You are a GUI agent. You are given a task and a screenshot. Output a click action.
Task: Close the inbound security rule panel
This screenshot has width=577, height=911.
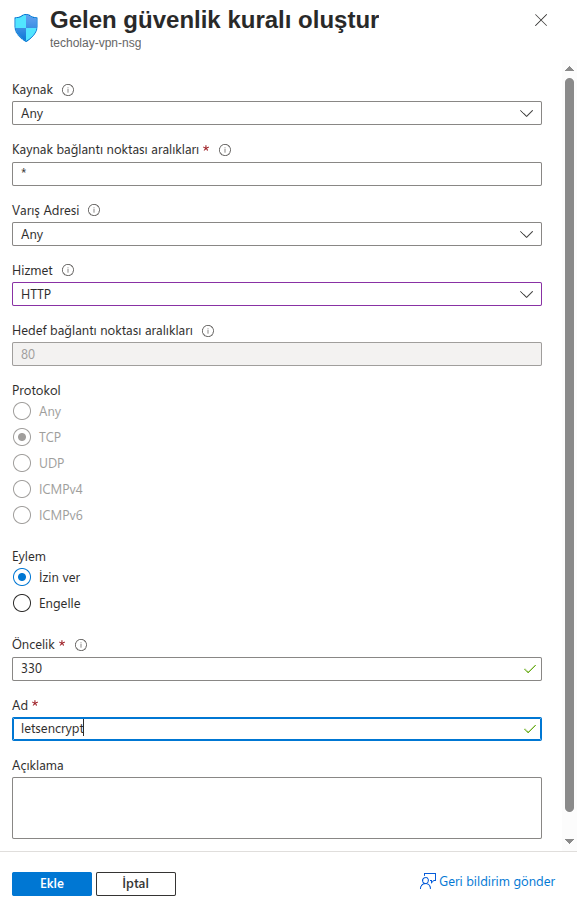pos(541,20)
